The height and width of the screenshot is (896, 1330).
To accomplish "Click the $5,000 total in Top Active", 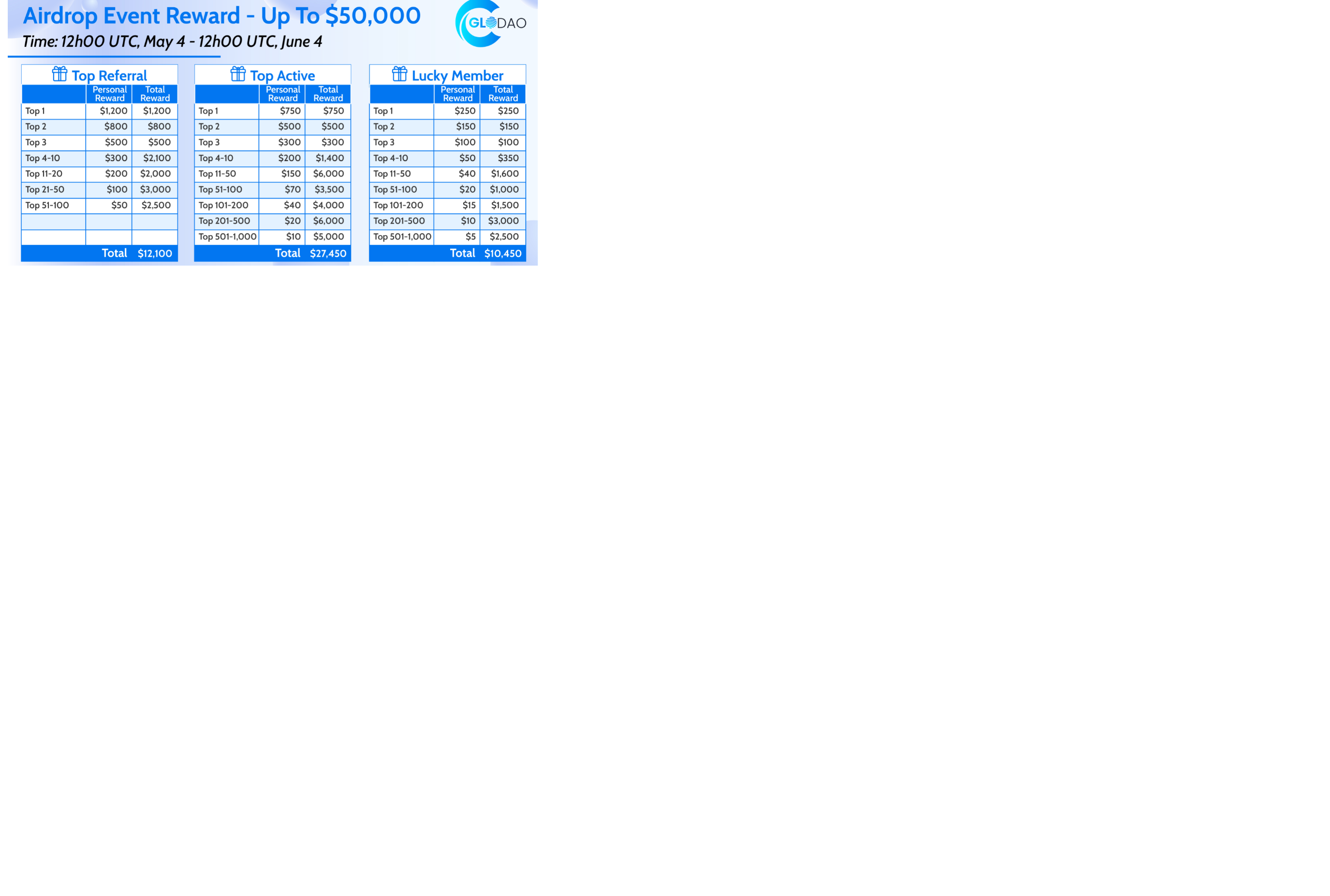I will click(x=329, y=237).
